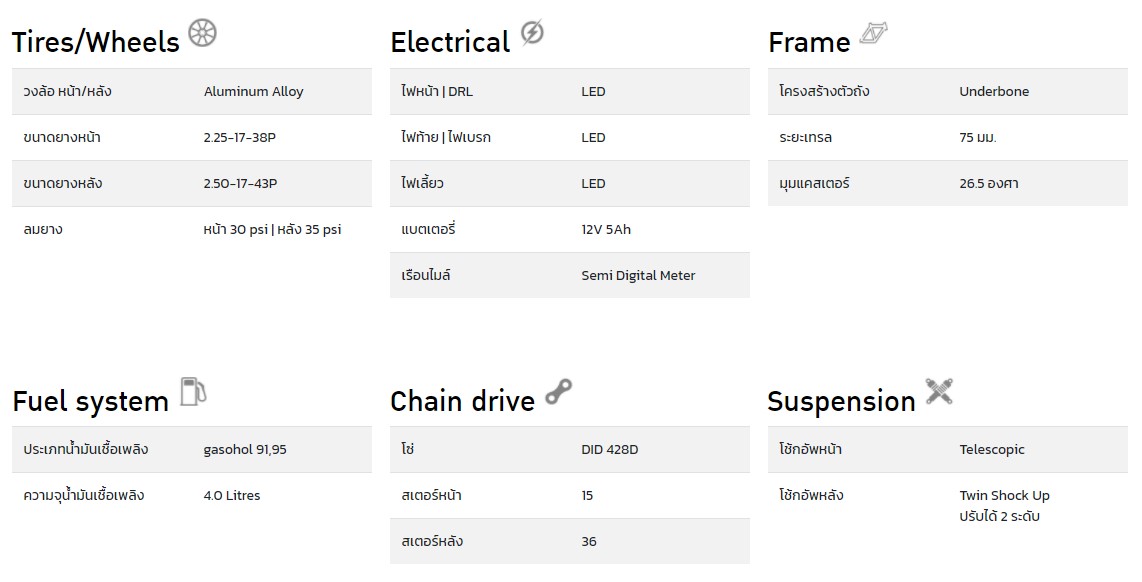Click the 12V 5Ah battery value
This screenshot has width=1142, height=582.
(606, 229)
